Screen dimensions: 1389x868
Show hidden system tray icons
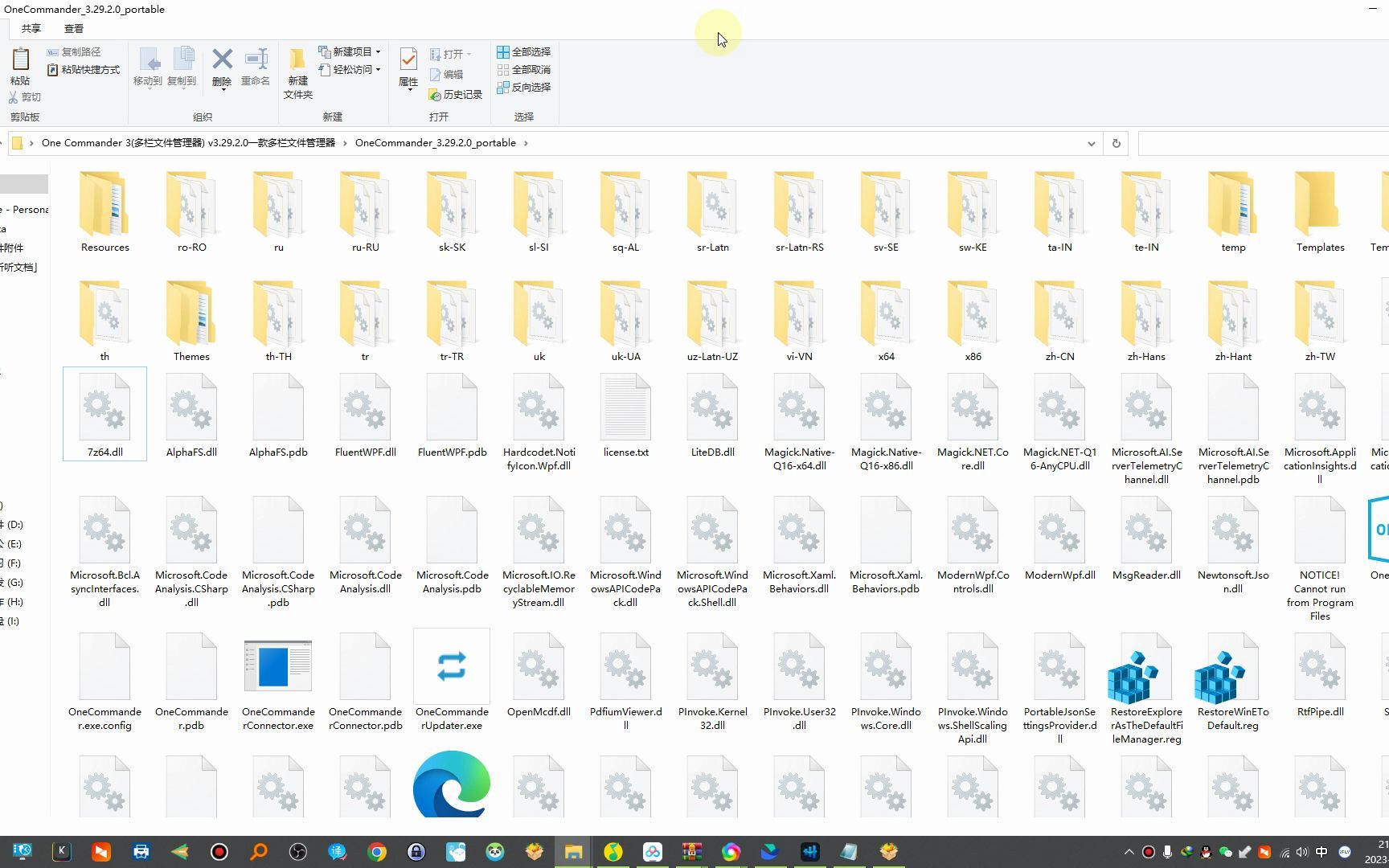tap(1129, 852)
